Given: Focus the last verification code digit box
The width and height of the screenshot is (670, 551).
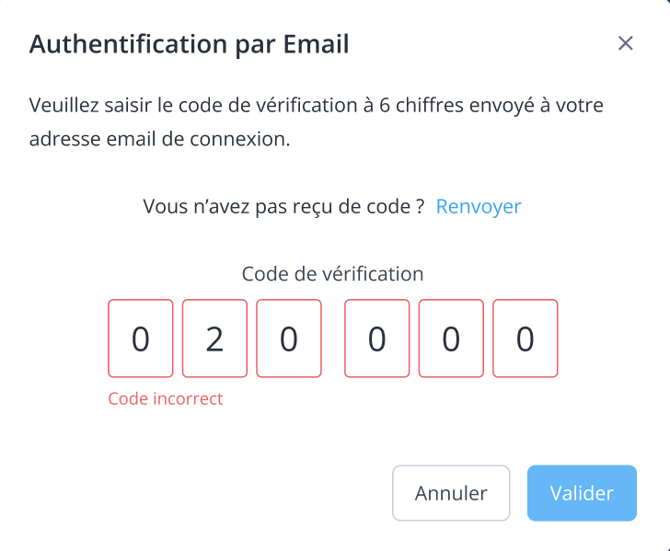Looking at the screenshot, I should 525,339.
